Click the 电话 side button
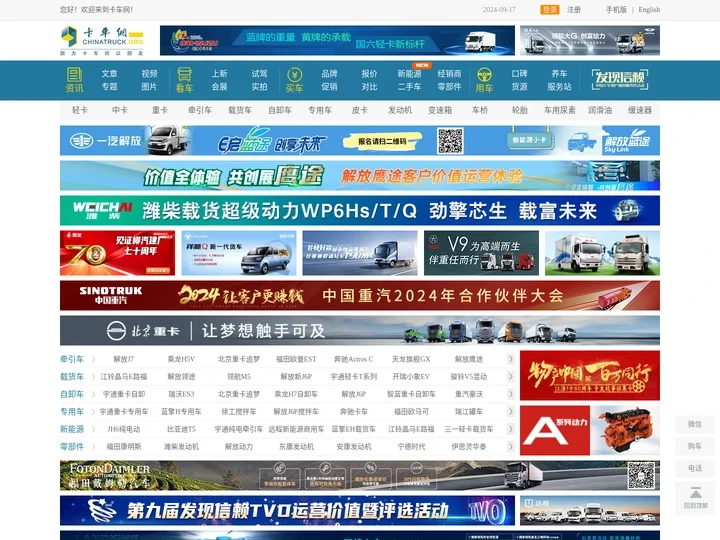 pos(695,468)
